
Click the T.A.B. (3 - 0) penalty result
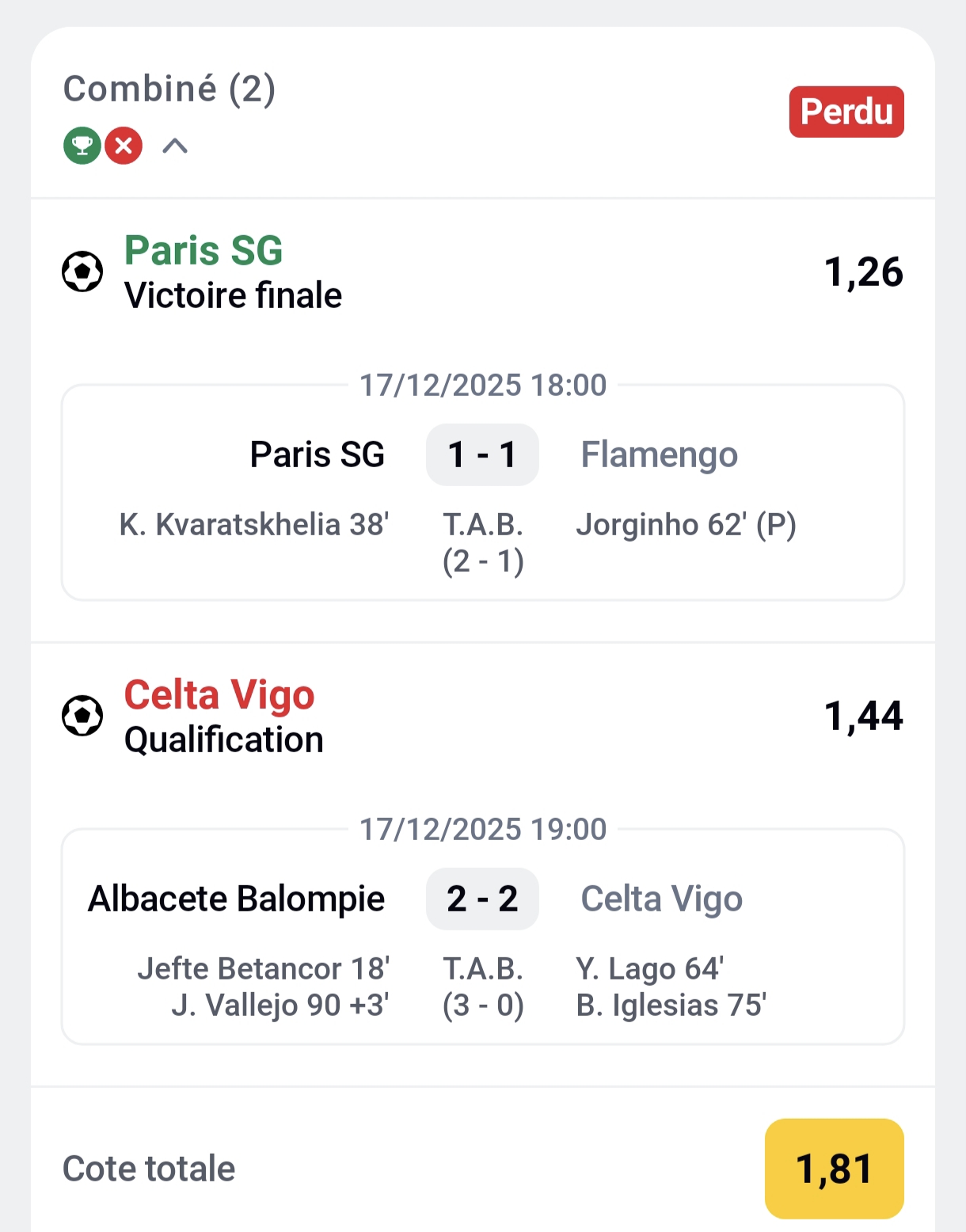pos(482,987)
